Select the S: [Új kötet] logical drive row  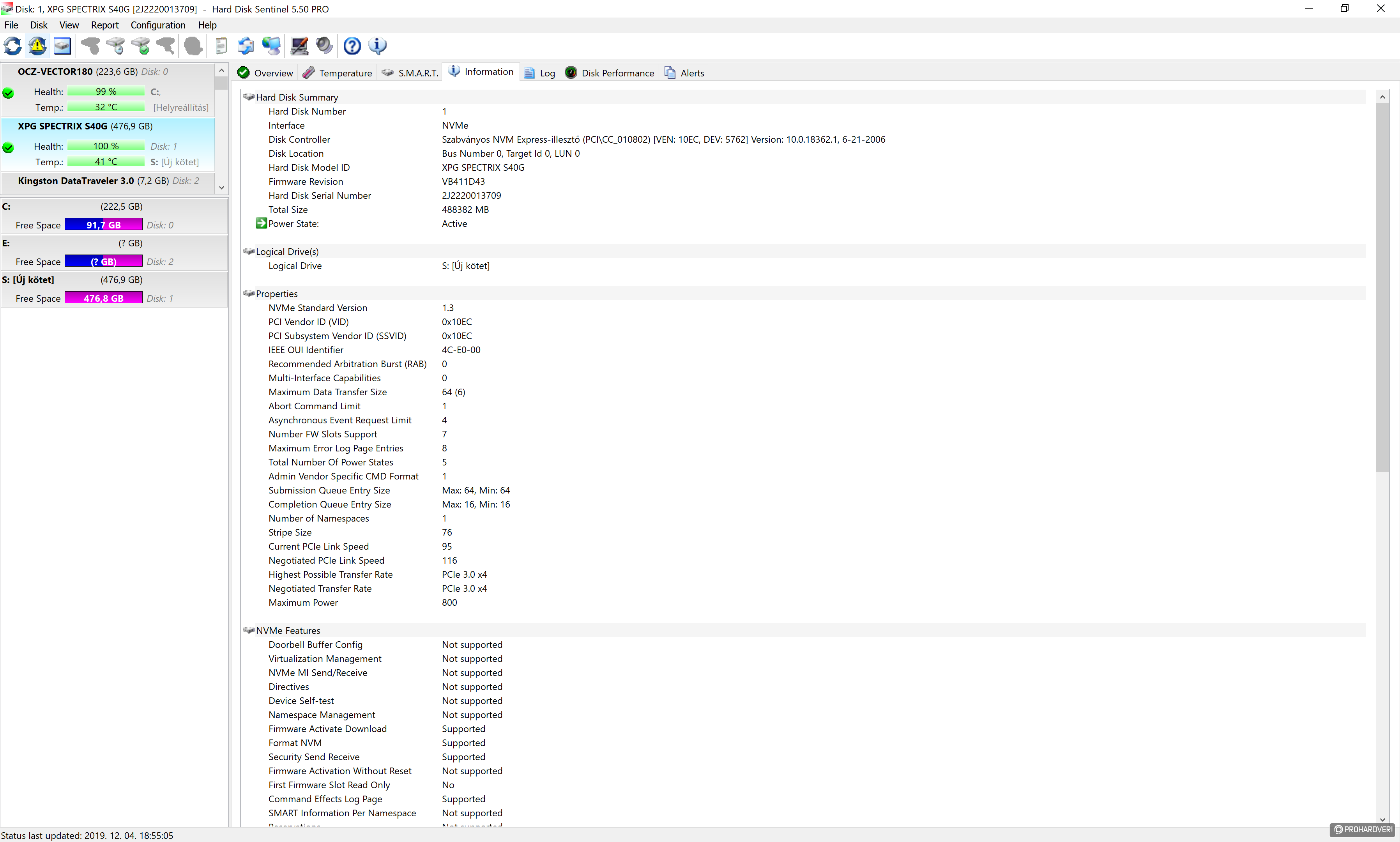click(114, 289)
